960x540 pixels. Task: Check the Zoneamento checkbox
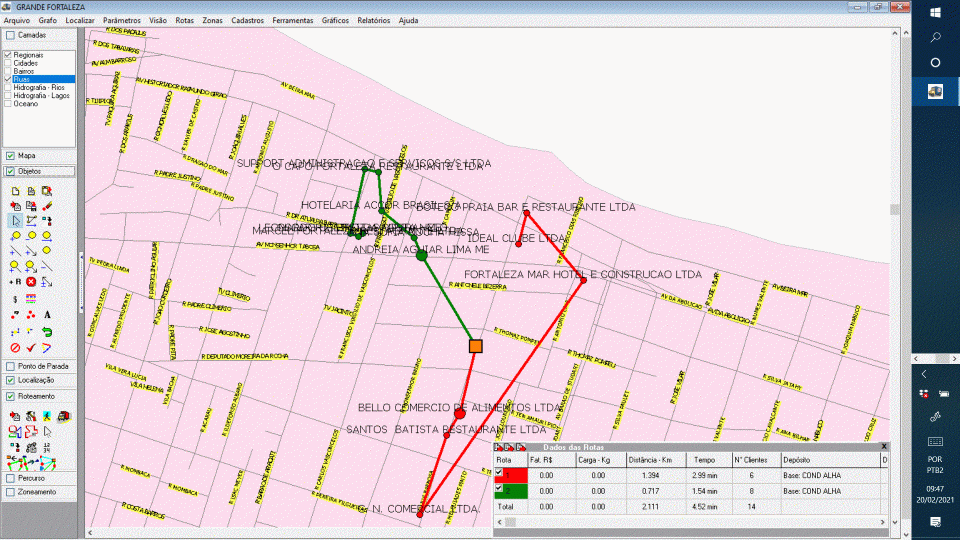click(x=10, y=492)
